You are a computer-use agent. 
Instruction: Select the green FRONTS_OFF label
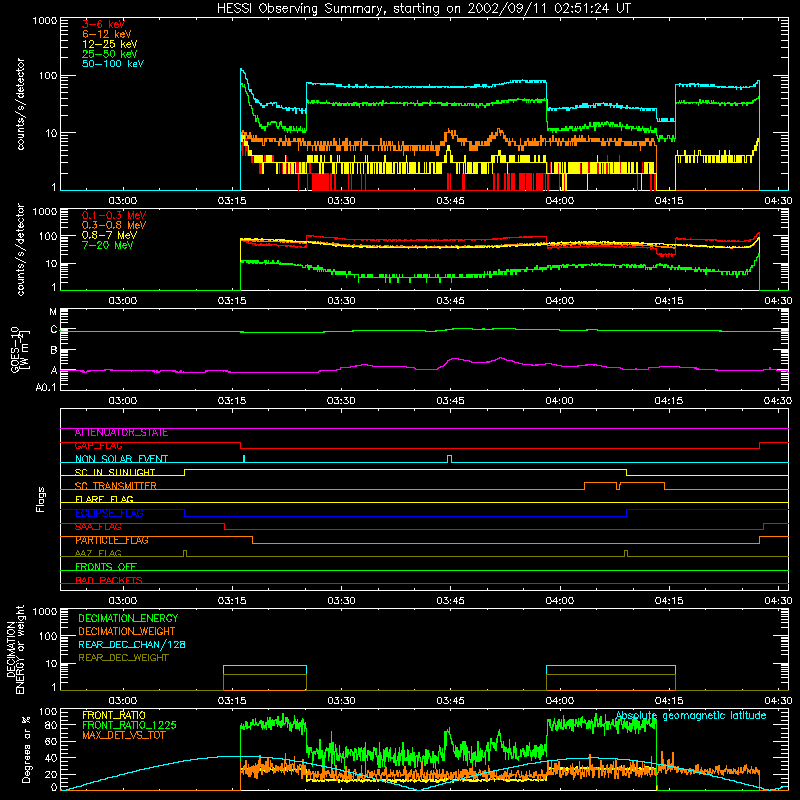pos(106,567)
